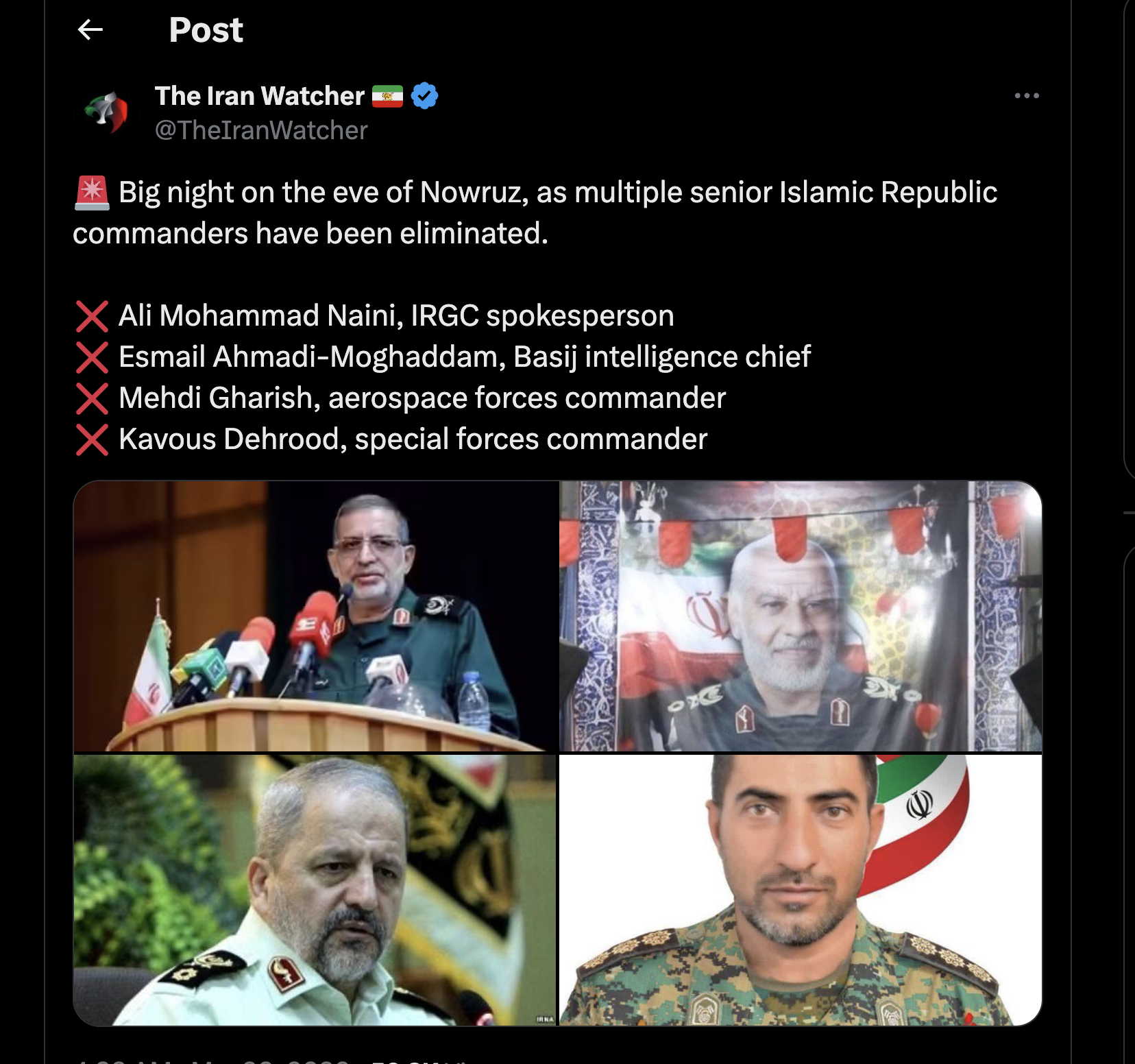Click the red X before Kavous Dehrood
Image resolution: width=1135 pixels, height=1064 pixels.
(92, 439)
